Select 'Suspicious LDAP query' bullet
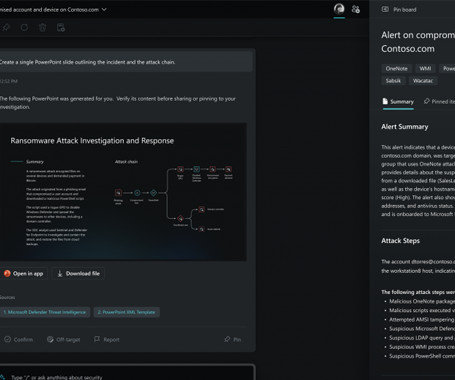Image resolution: width=455 pixels, height=380 pixels. coord(422,338)
